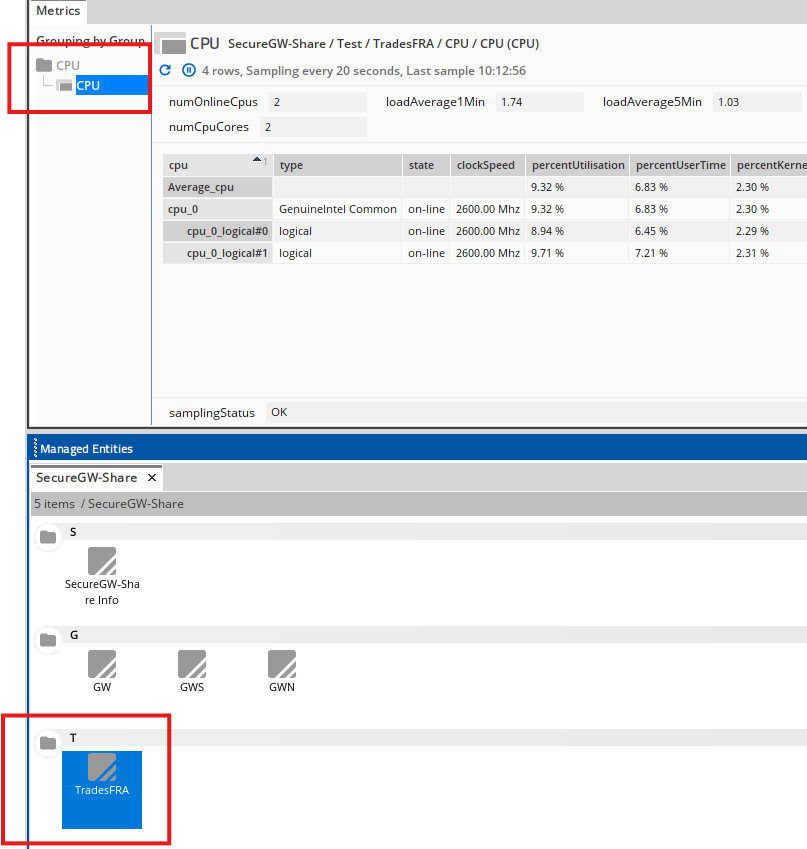Select the Average_cpu row

pyautogui.click(x=217, y=187)
